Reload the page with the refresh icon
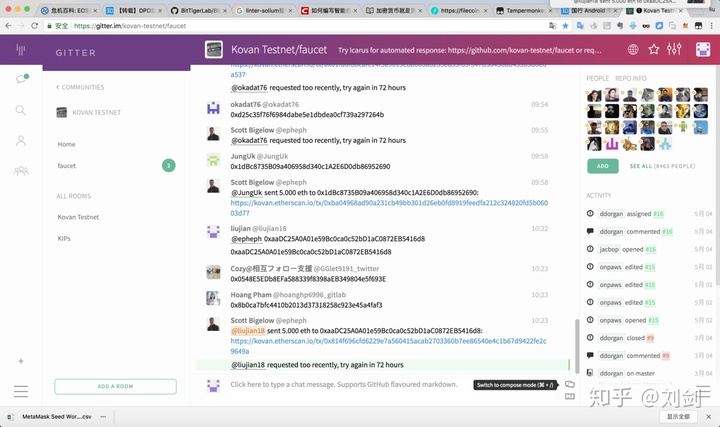Viewport: 720px width, 427px height. 34,26
